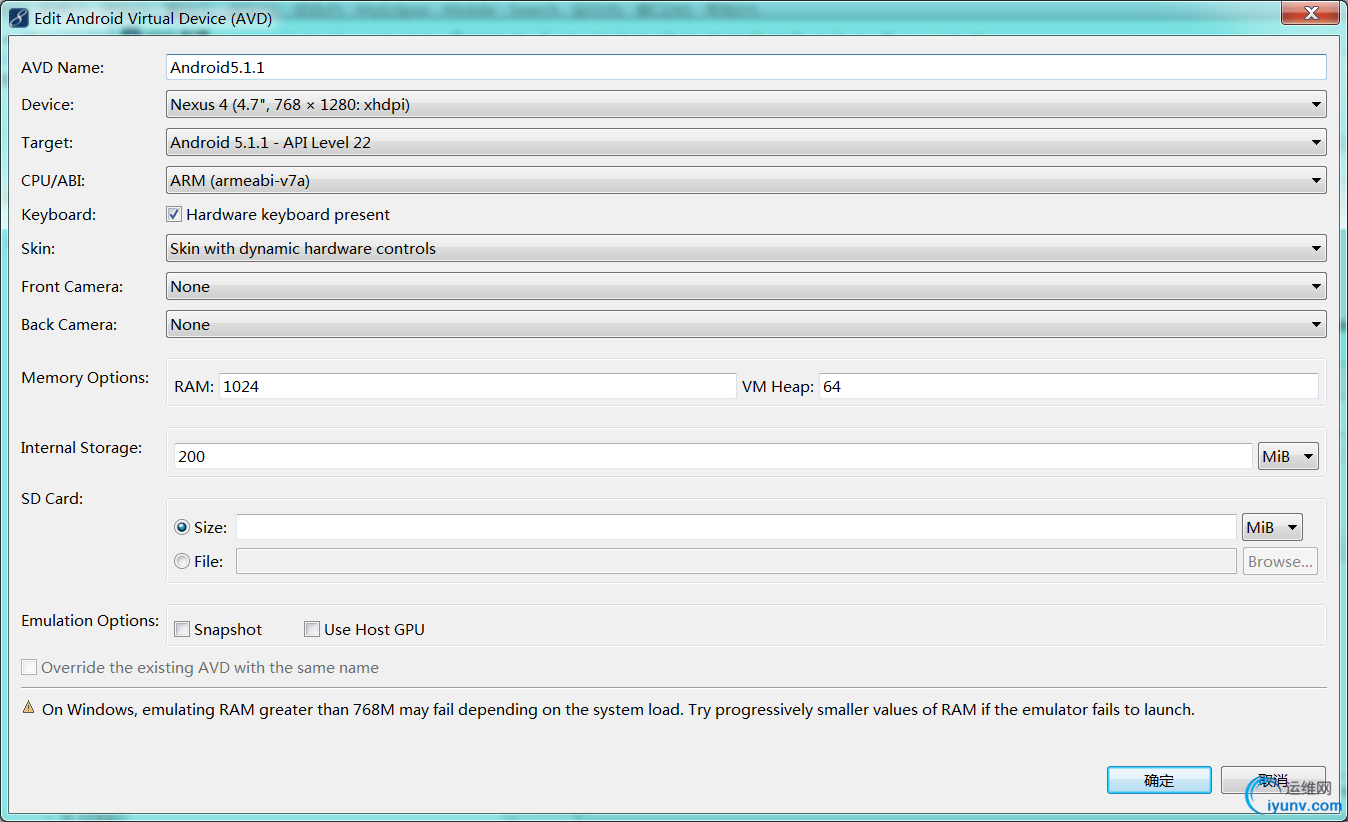
Task: Open Internal Storage MiB unit dropdown
Action: [1288, 456]
